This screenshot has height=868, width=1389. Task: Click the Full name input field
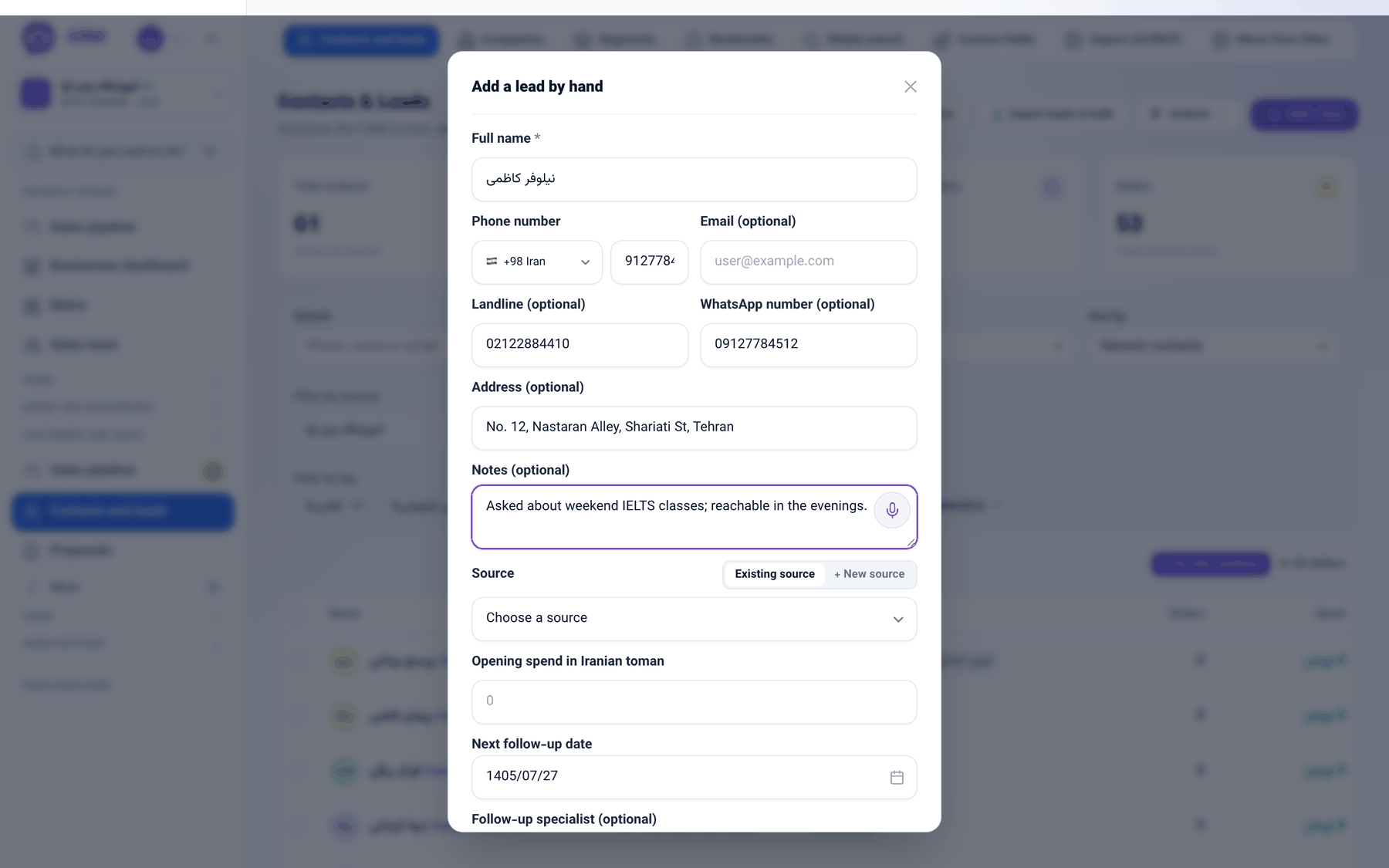(694, 179)
